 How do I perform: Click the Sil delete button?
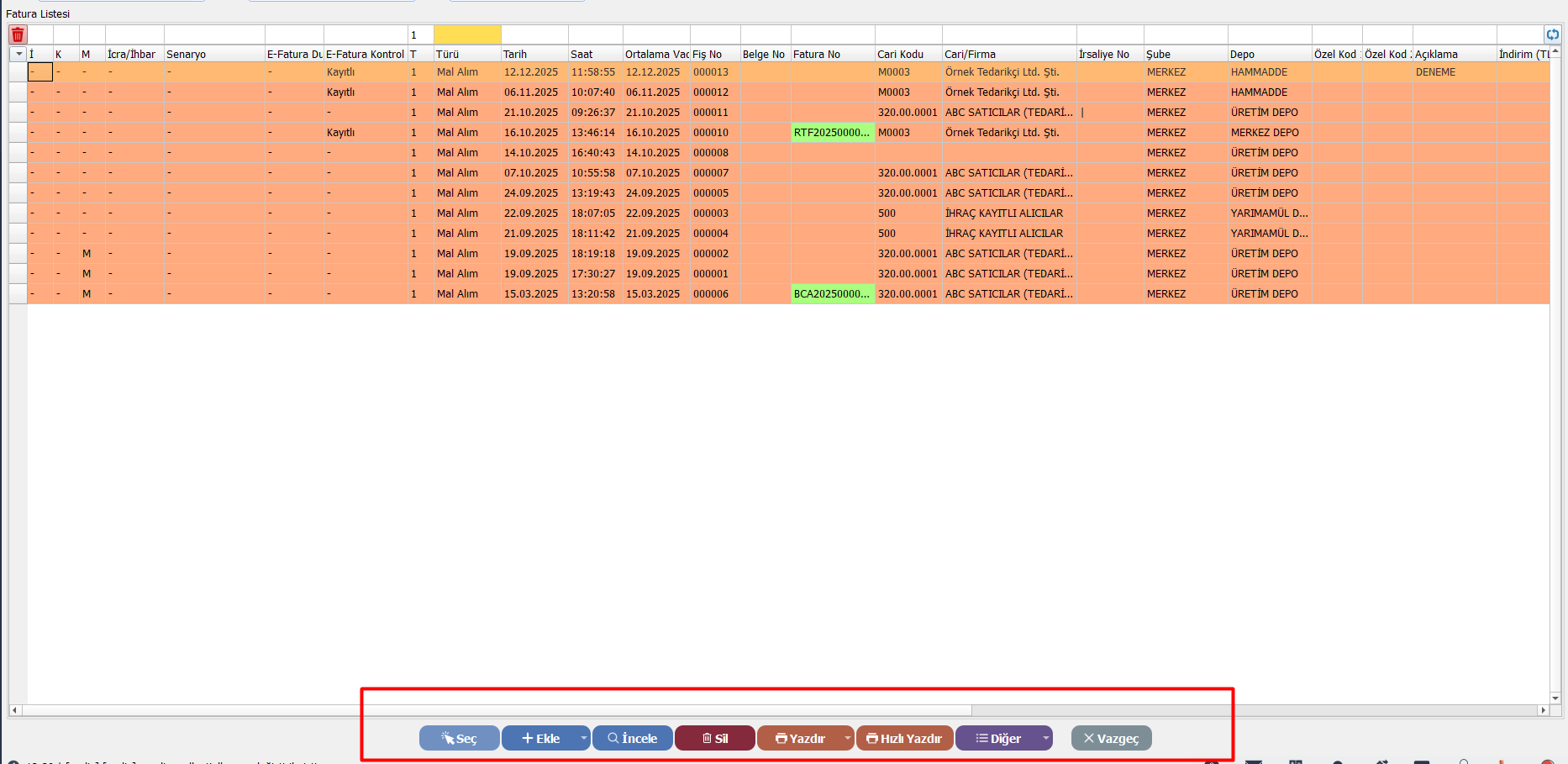[x=714, y=738]
